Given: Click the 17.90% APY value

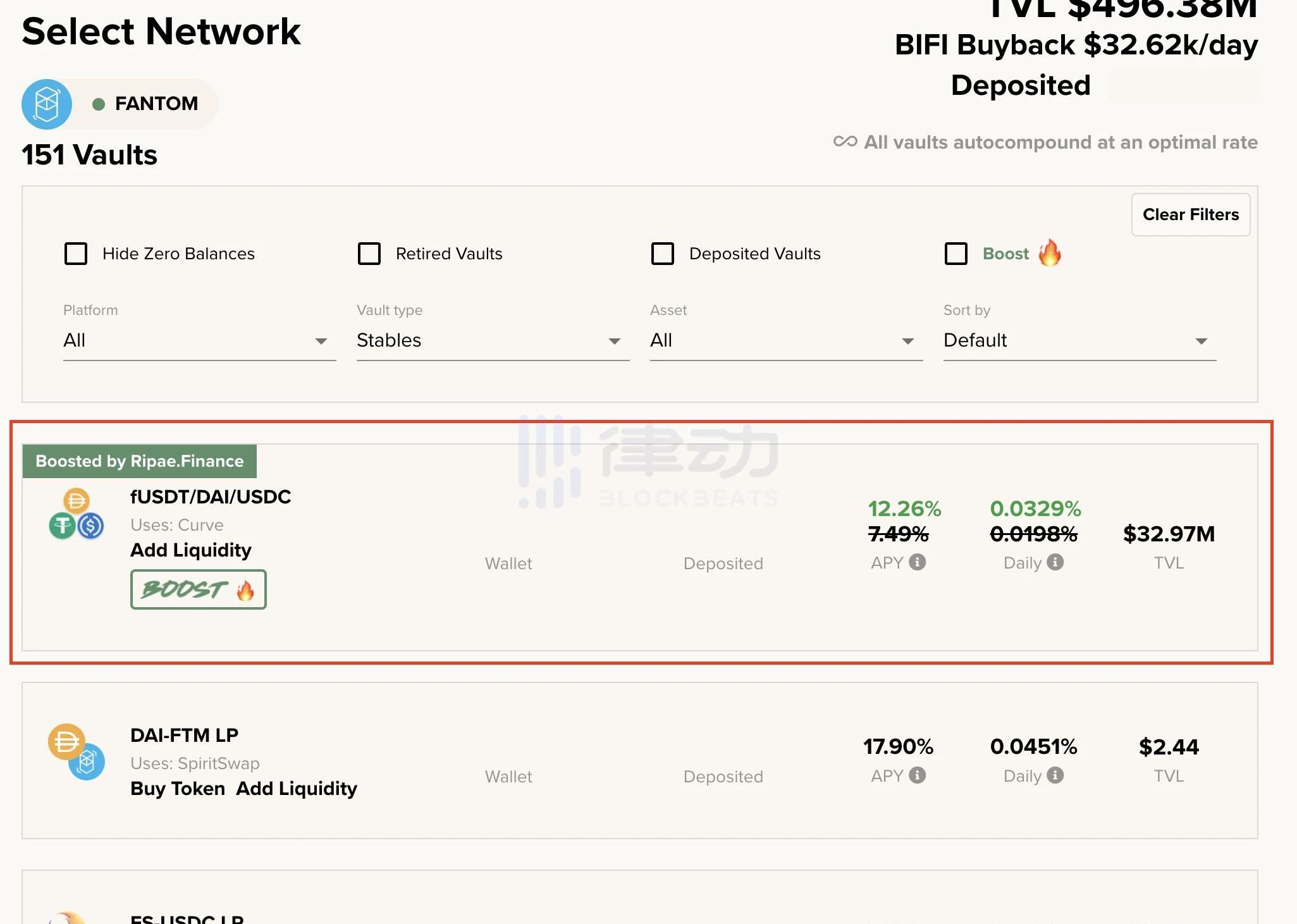Looking at the screenshot, I should coord(899,747).
